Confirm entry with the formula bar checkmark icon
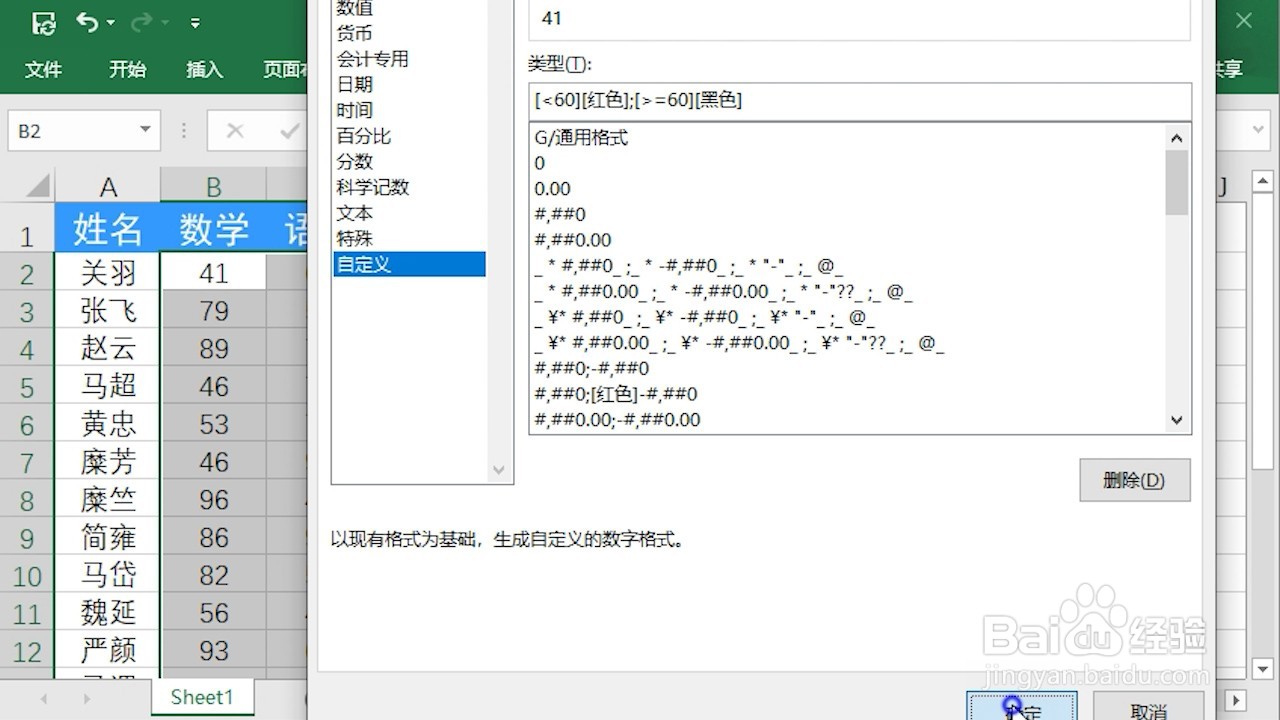This screenshot has height=720, width=1280. (x=290, y=131)
